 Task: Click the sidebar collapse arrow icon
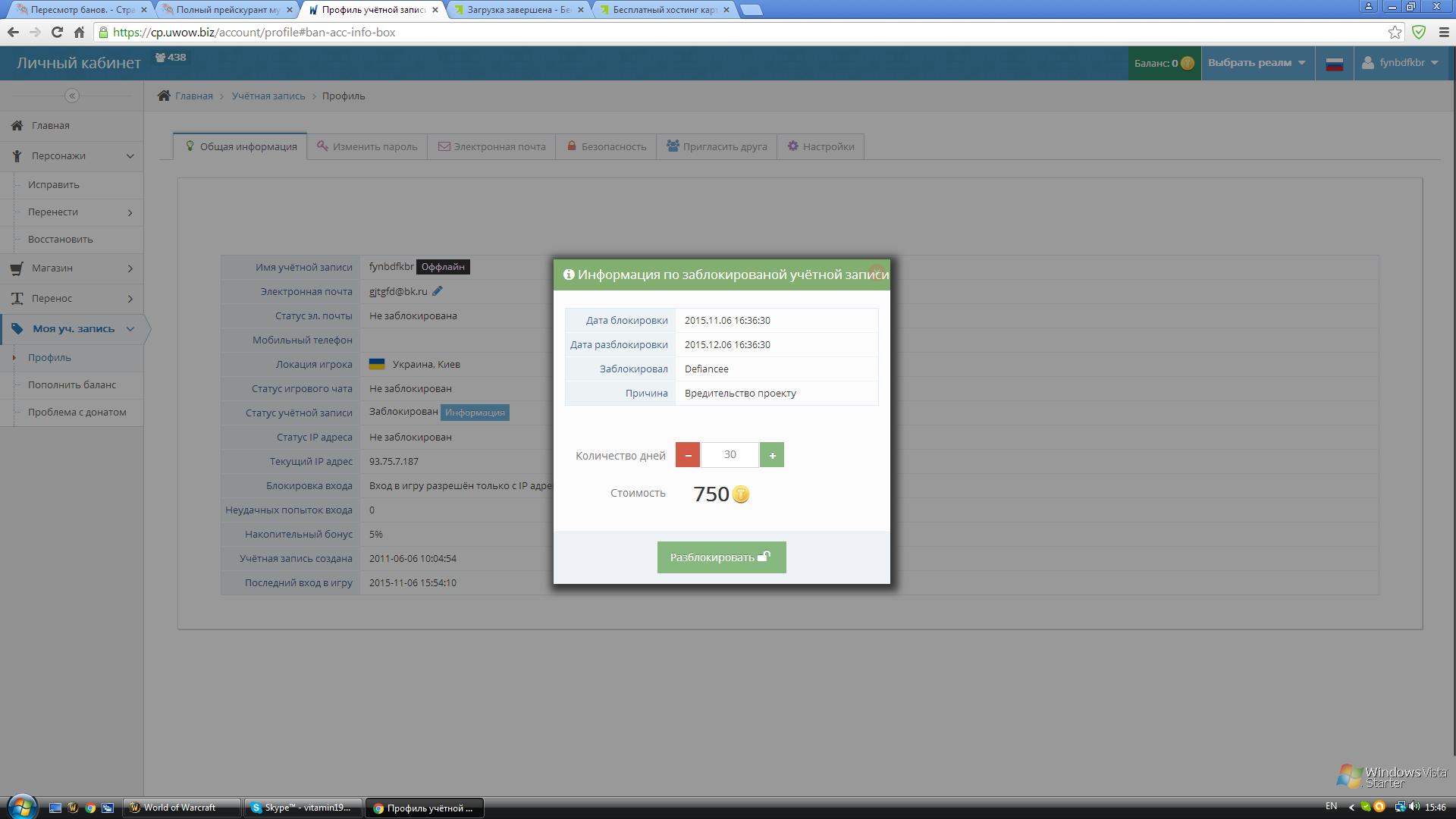(72, 96)
